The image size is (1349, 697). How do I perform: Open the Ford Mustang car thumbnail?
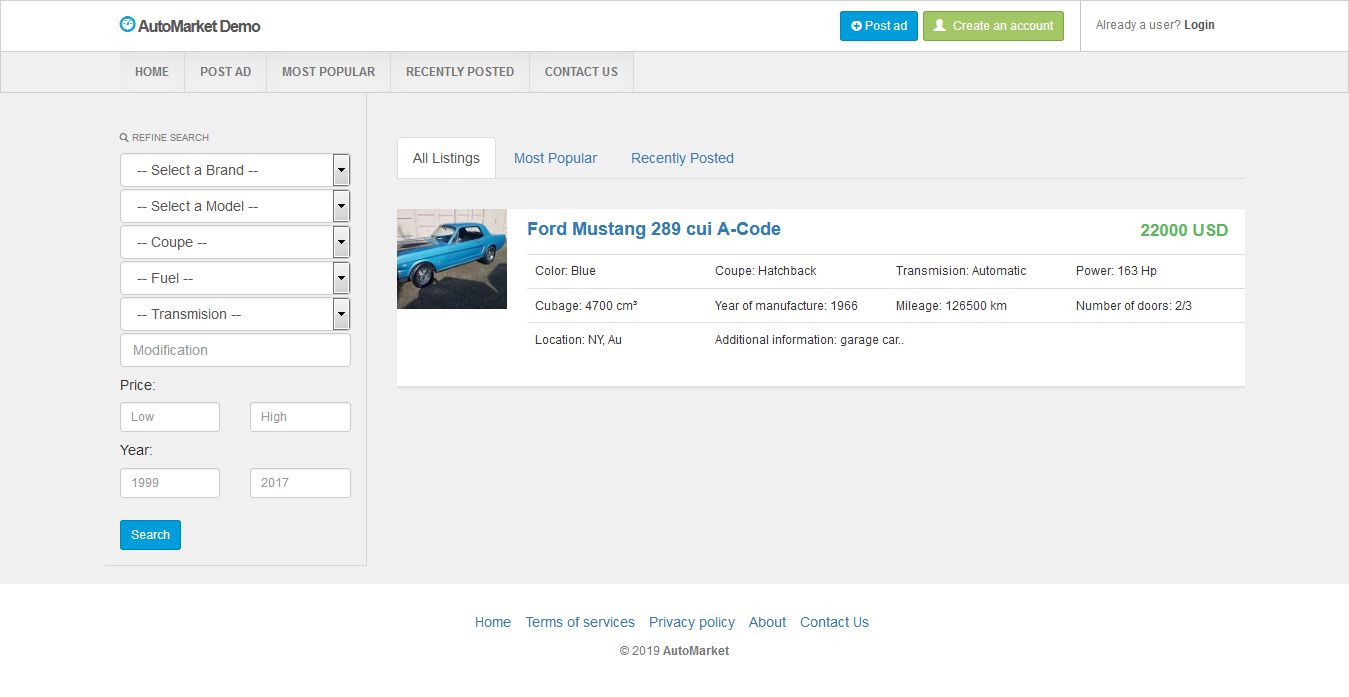(x=452, y=259)
